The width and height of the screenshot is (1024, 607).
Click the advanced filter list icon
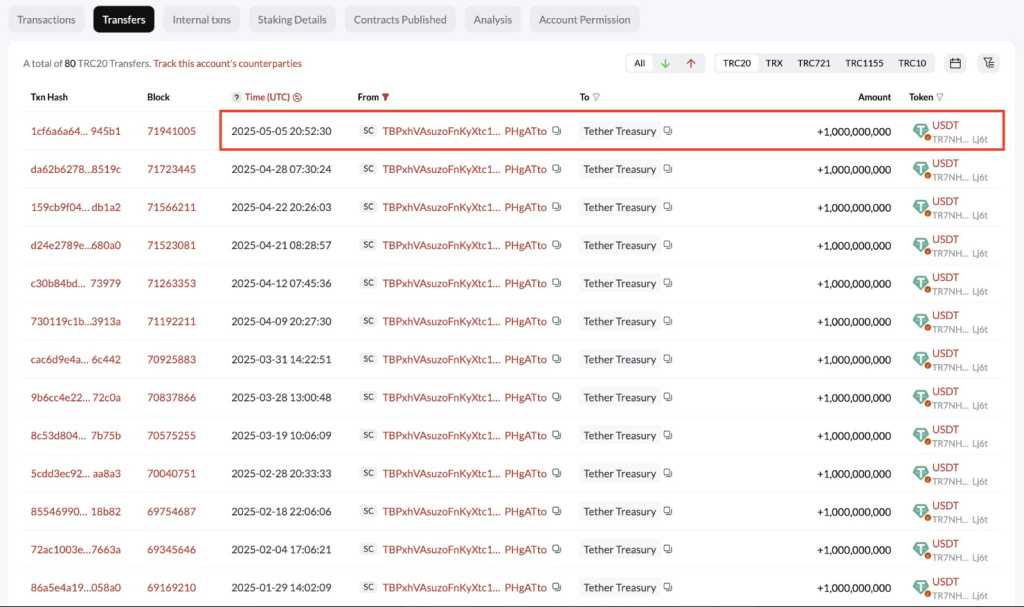point(988,63)
